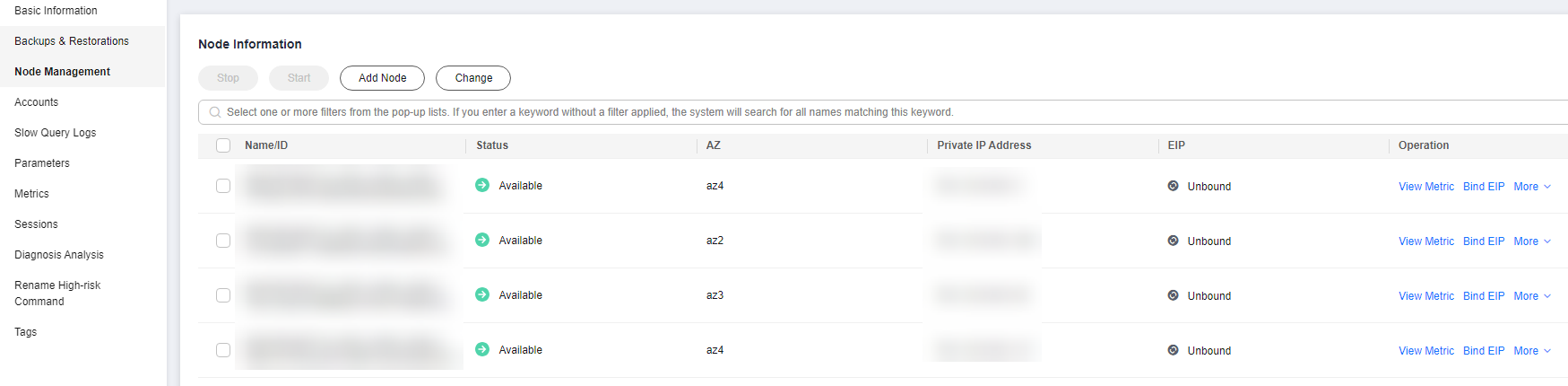1568x386 pixels.
Task: Click the Unbound EIP icon for the az3 node
Action: coord(1173,295)
